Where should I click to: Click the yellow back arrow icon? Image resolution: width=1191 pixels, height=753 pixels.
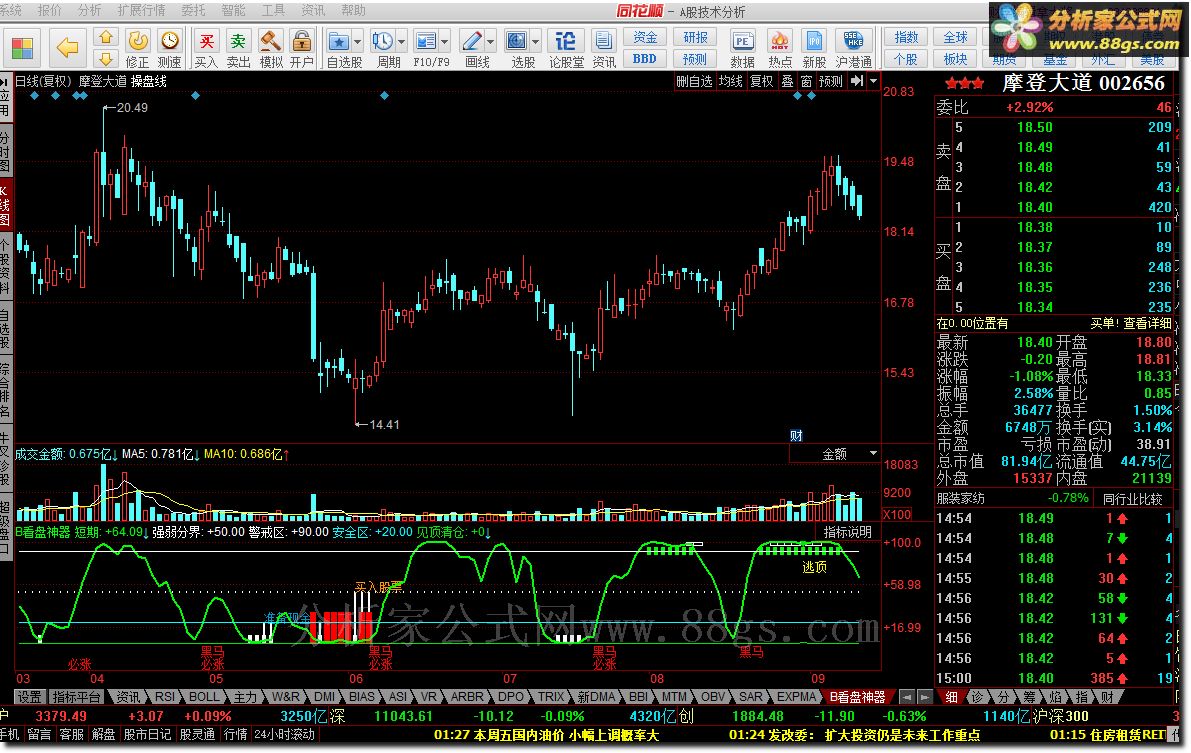(x=68, y=48)
